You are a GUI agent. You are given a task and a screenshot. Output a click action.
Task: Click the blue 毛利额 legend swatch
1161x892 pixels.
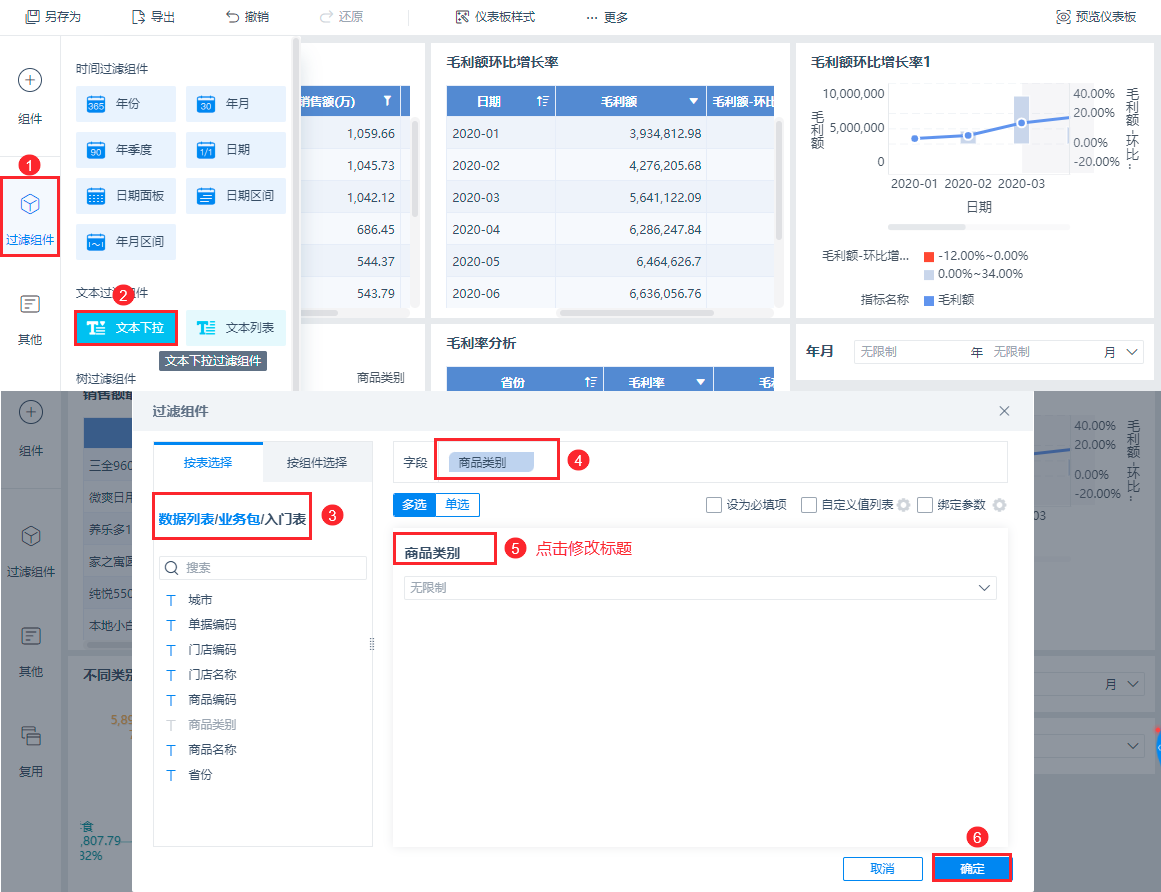click(929, 301)
